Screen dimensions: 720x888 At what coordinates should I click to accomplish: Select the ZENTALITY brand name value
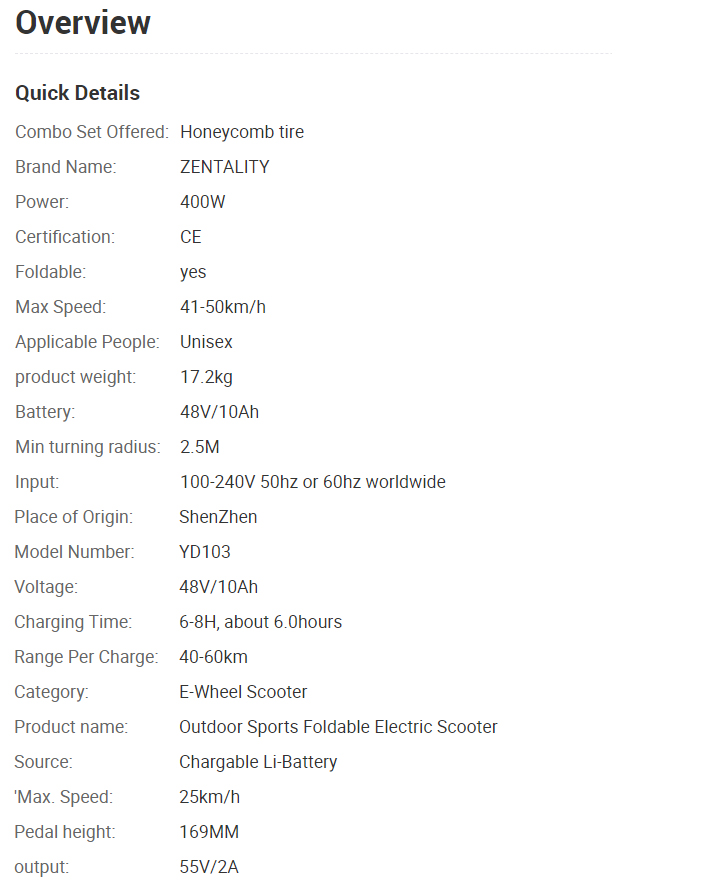click(225, 167)
